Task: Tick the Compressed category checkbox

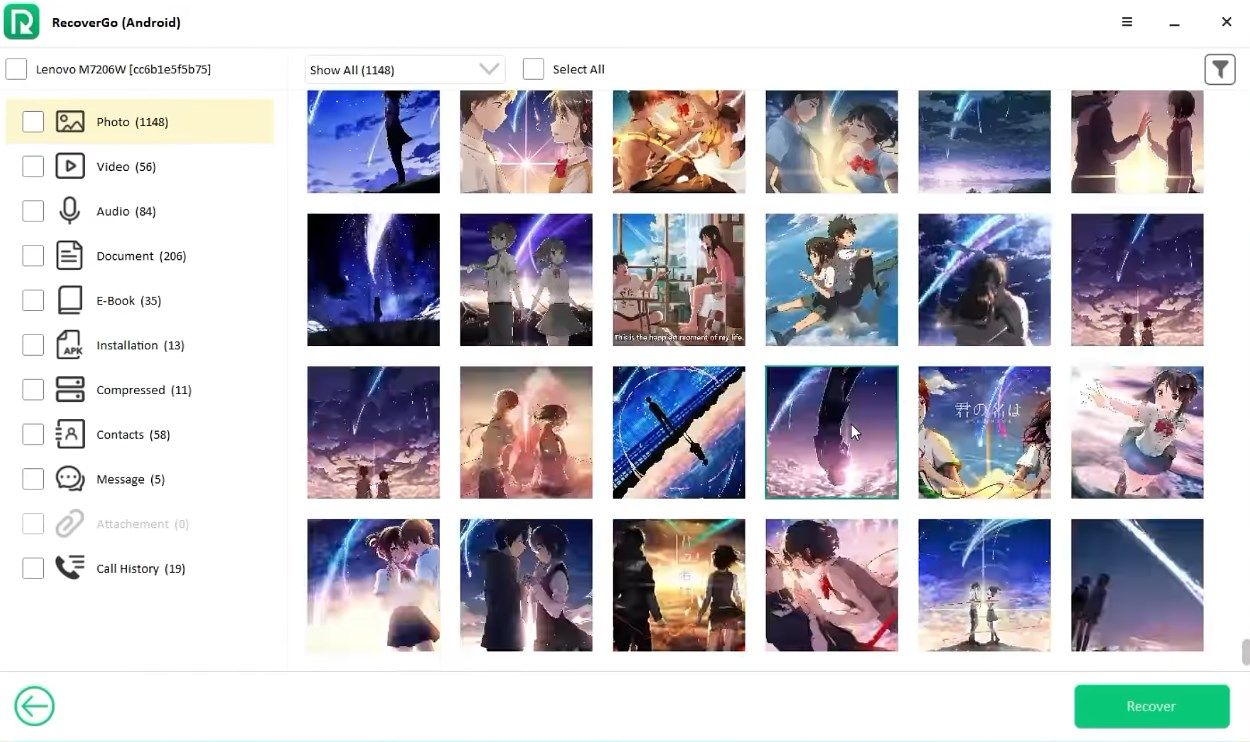Action: click(33, 390)
